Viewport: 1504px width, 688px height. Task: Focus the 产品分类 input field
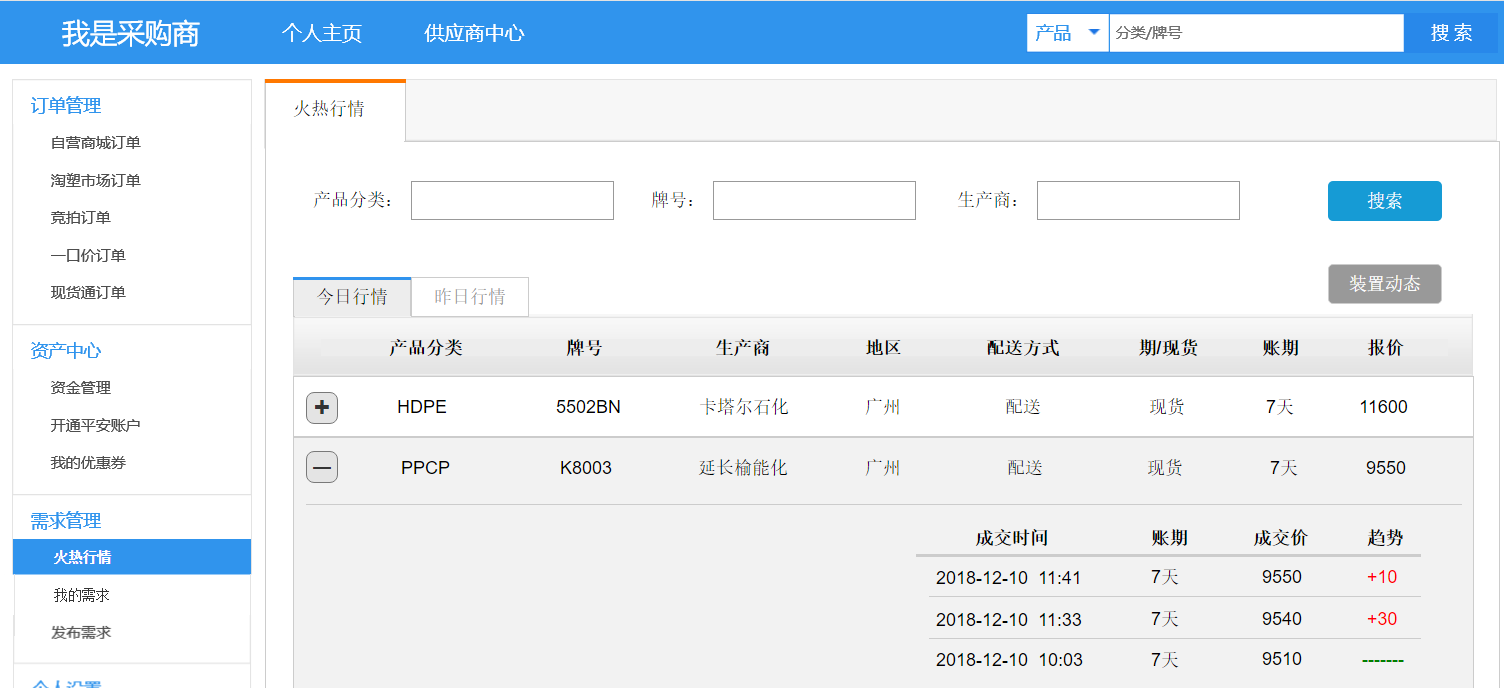[512, 201]
